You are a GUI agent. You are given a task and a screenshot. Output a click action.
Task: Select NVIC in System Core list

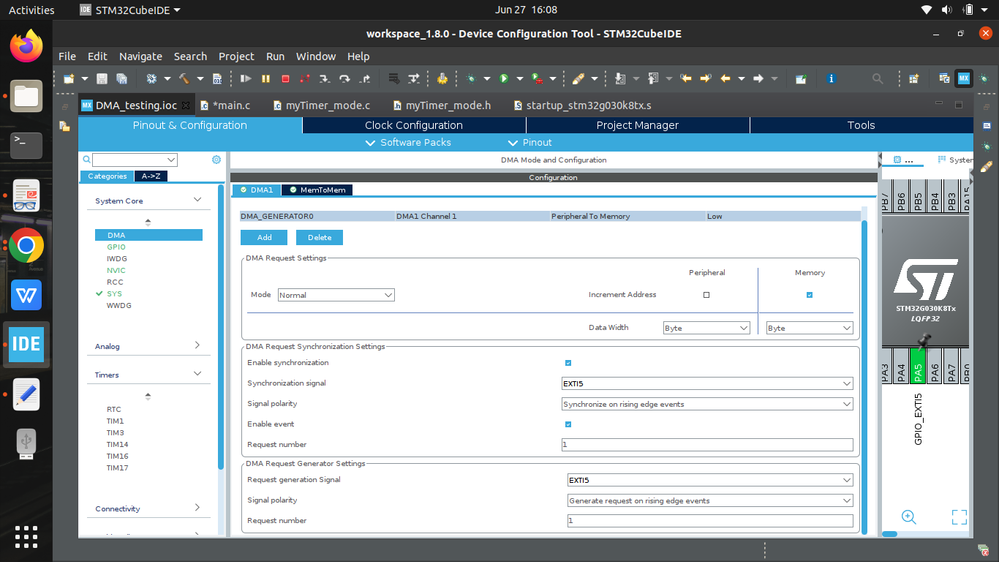[x=116, y=270]
